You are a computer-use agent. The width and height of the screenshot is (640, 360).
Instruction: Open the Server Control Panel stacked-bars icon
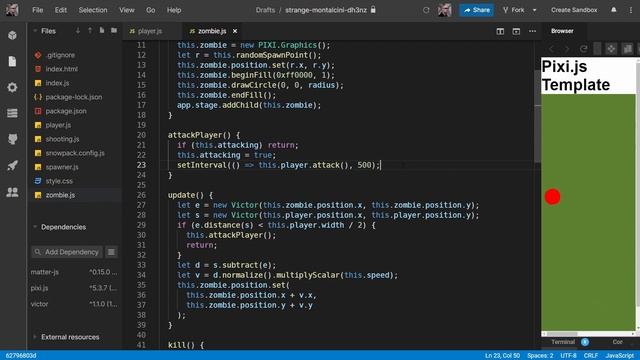(x=12, y=113)
